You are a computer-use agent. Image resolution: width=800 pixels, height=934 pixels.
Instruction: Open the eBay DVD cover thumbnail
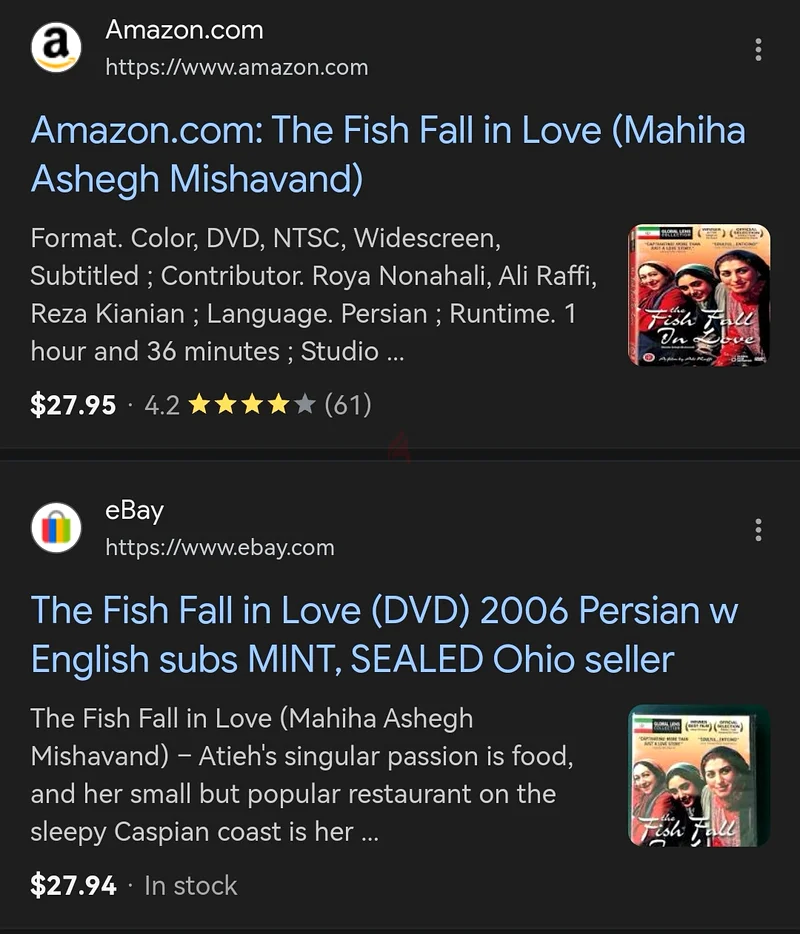tap(699, 776)
